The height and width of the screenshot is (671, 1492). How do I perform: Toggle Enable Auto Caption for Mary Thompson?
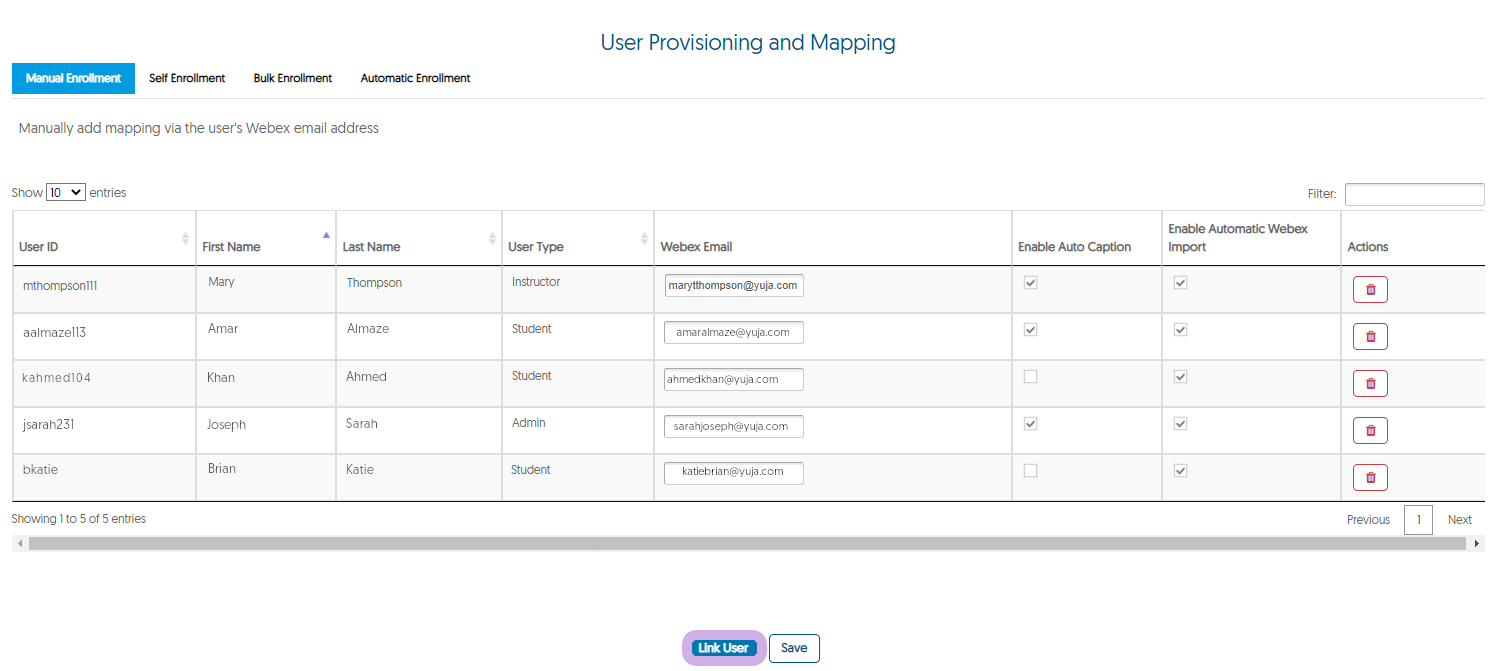[x=1031, y=283]
